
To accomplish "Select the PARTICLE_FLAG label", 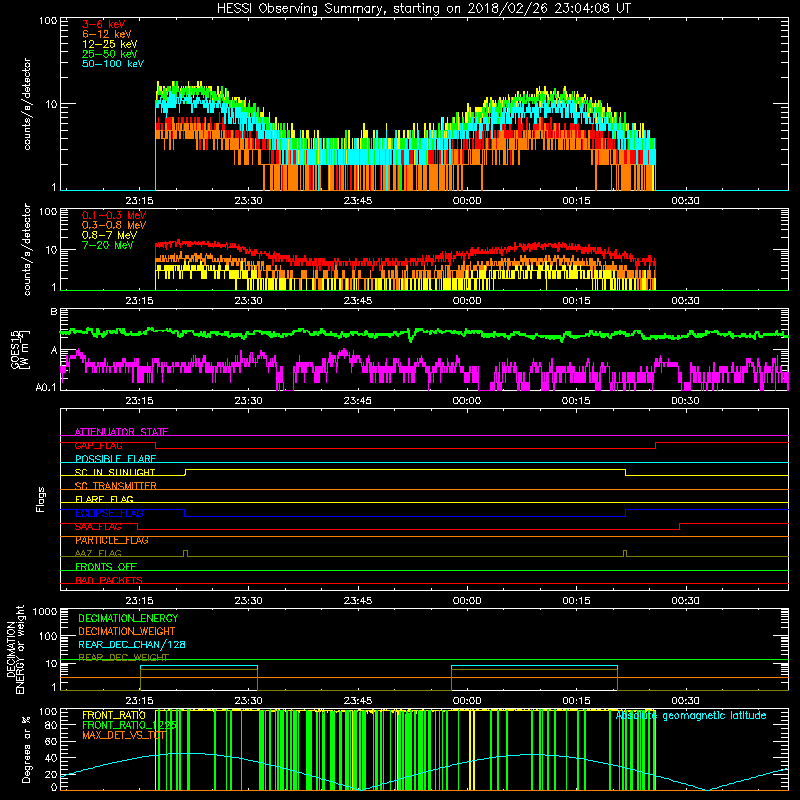I will 112,540.
